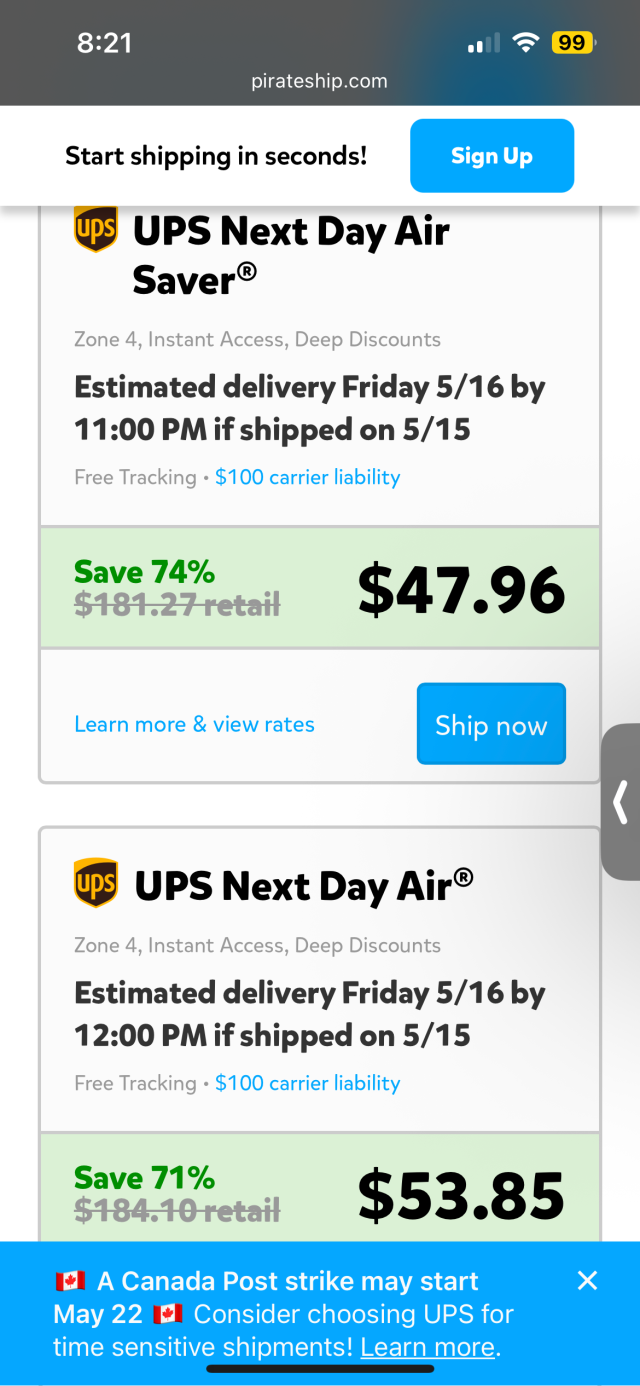This screenshot has width=640, height=1386.
Task: Tap the Canadian flag before 'A Canada Post'
Action: [x=70, y=1281]
